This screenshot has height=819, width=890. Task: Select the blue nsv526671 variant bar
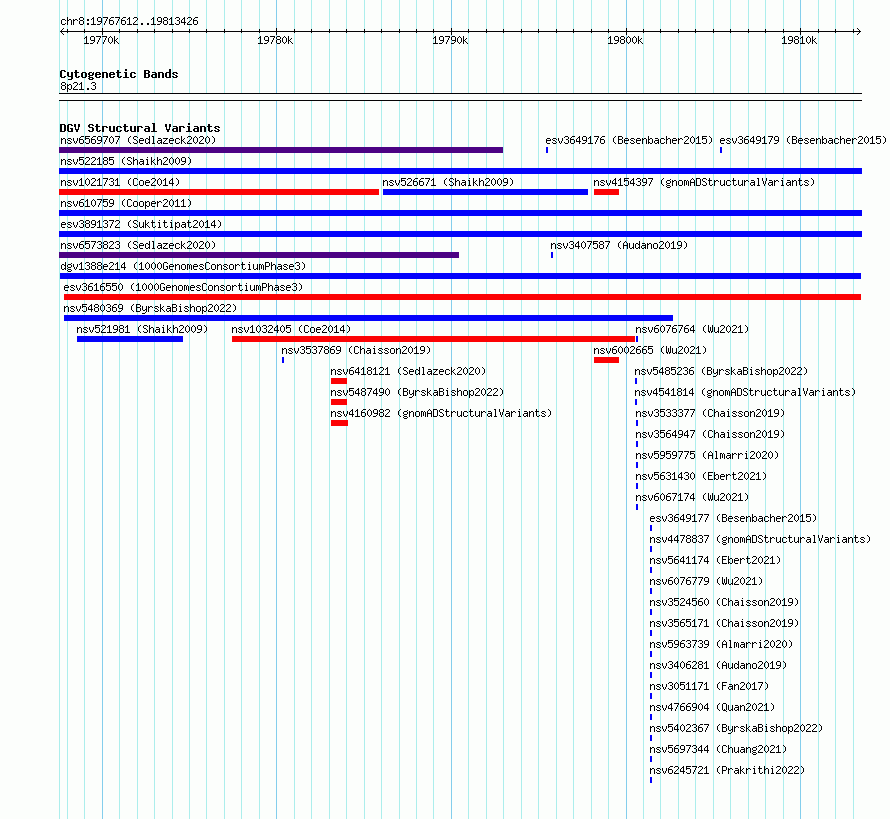point(485,192)
